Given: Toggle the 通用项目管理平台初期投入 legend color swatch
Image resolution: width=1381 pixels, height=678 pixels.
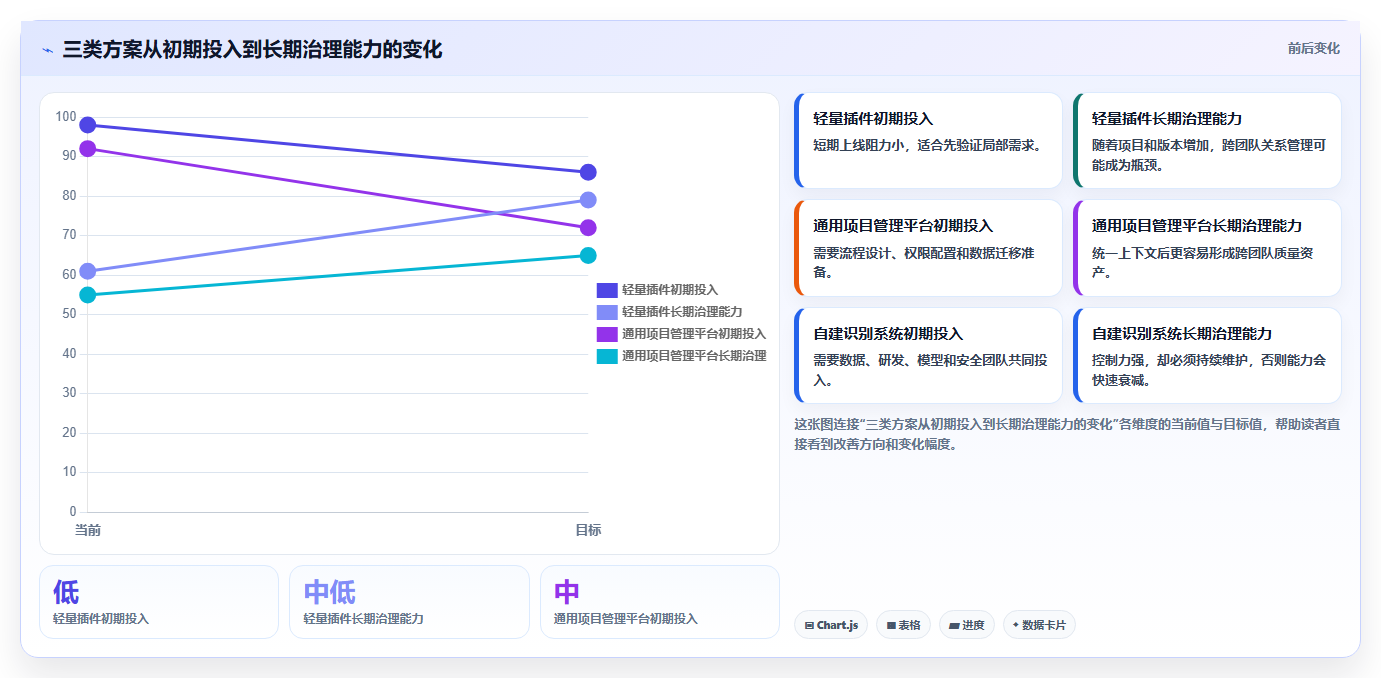Looking at the screenshot, I should pyautogui.click(x=607, y=334).
